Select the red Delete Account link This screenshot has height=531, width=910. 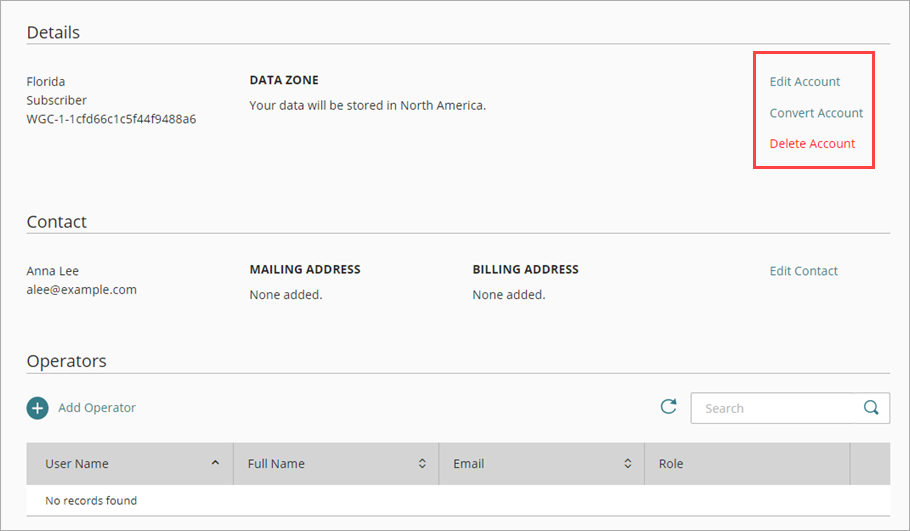812,144
